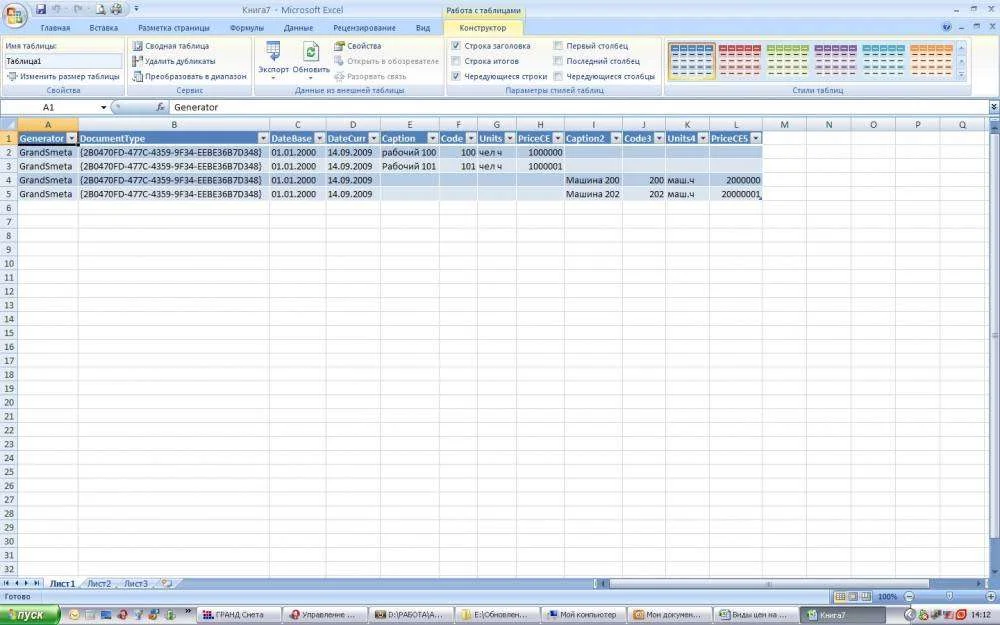Screen dimensions: 1000x625
Task: Open the DateBase column filter dropdown
Action: [x=320, y=138]
